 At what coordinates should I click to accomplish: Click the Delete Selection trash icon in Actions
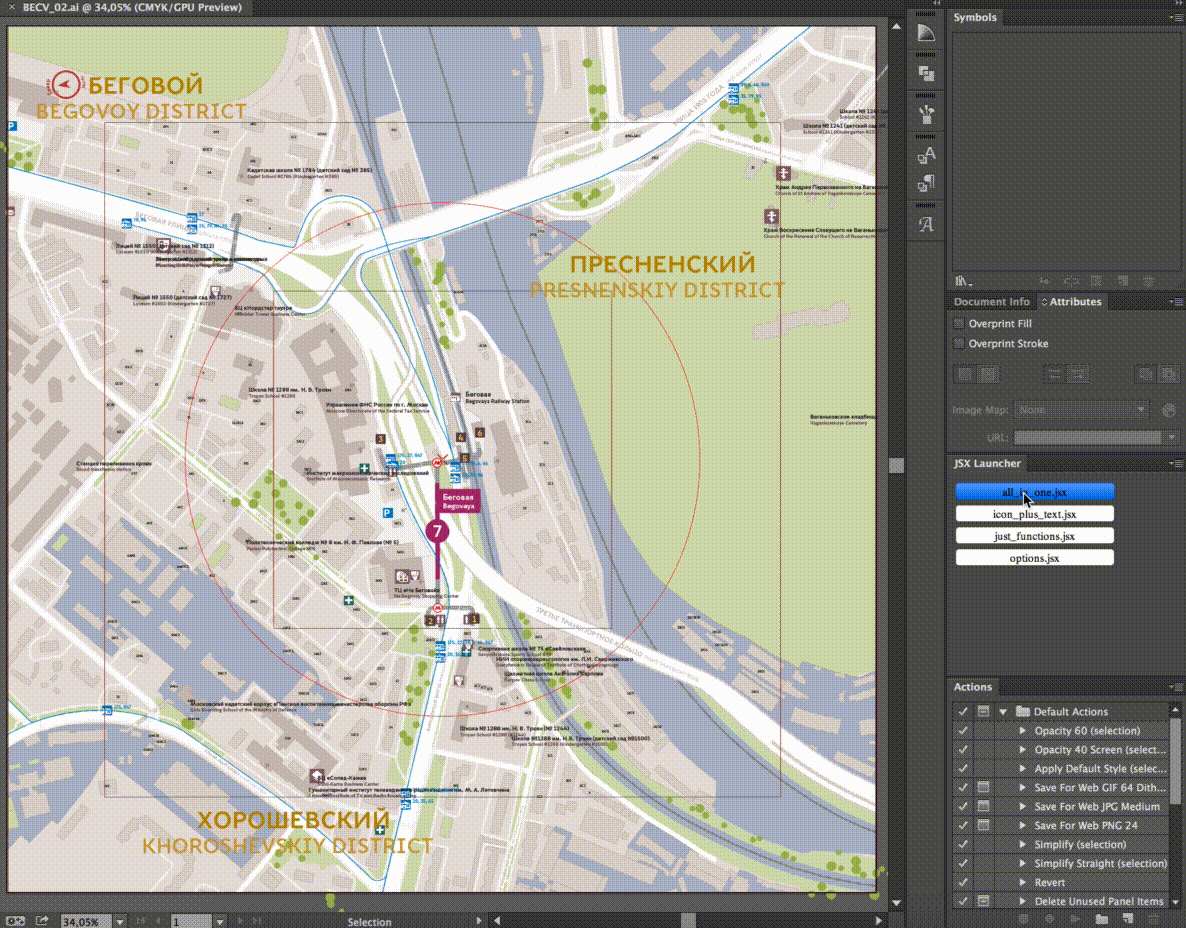coord(1152,919)
